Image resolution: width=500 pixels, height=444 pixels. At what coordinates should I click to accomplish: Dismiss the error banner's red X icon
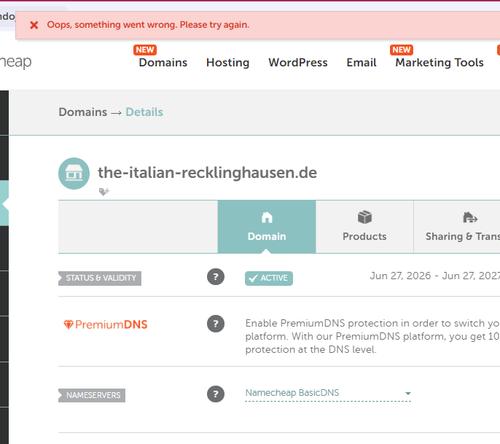[34, 25]
